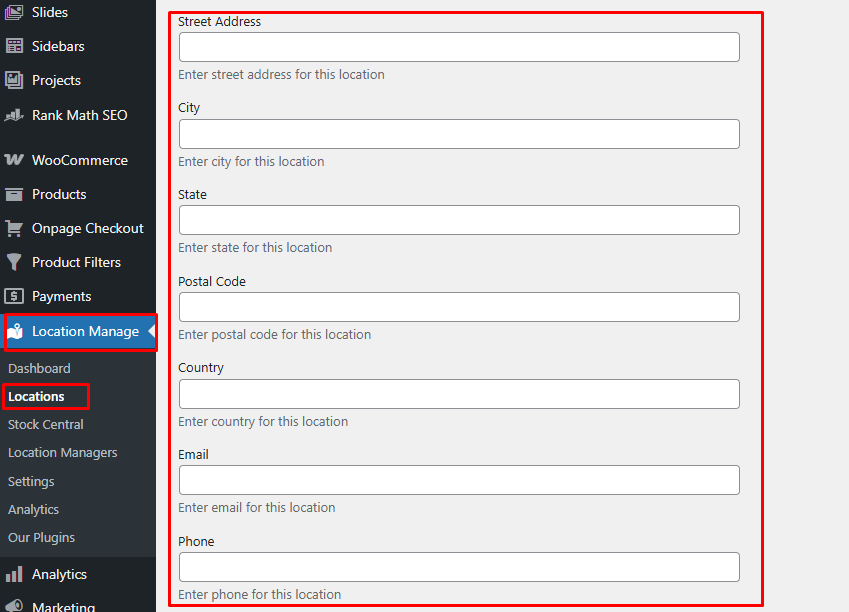Click the Slides menu icon
This screenshot has width=849, height=612.
14,12
